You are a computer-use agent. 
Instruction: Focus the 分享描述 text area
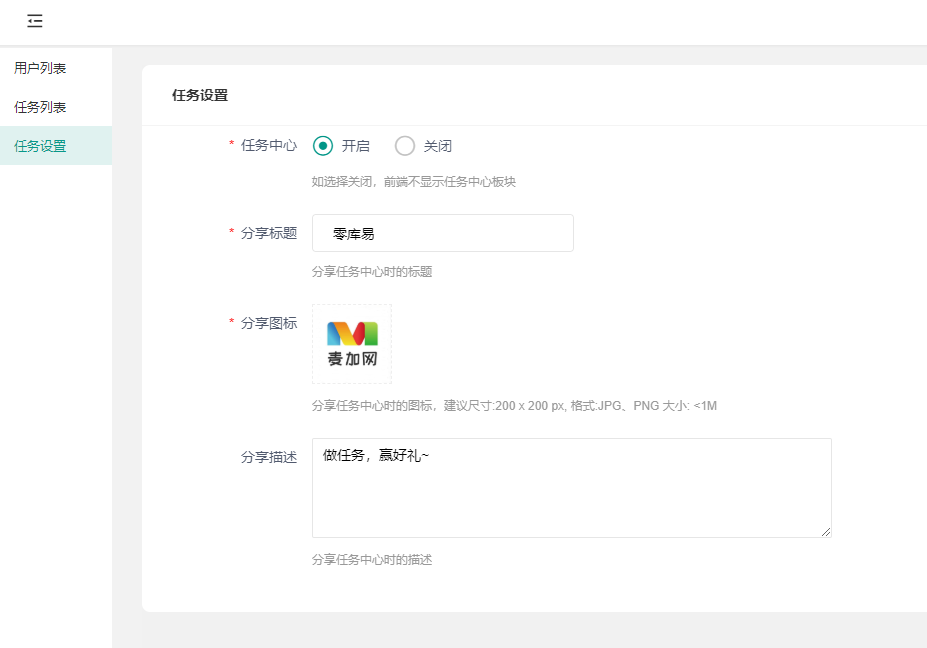click(x=572, y=488)
